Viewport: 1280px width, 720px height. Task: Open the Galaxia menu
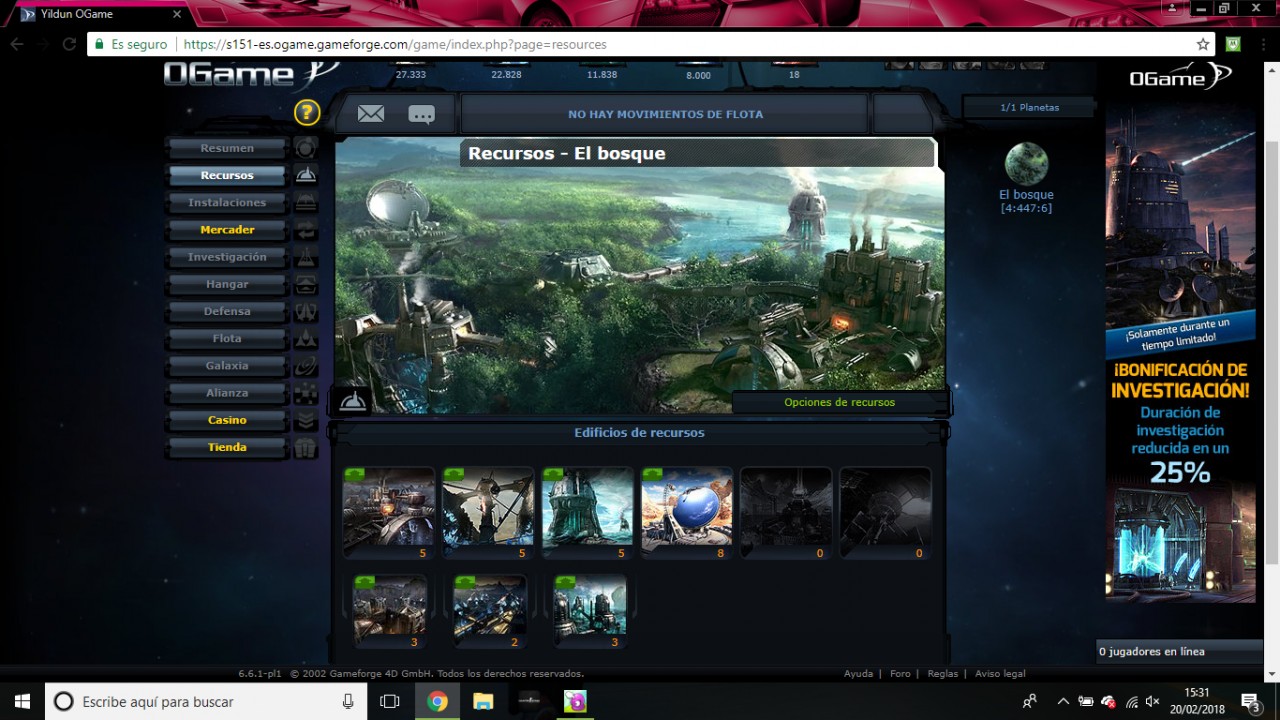(x=227, y=366)
